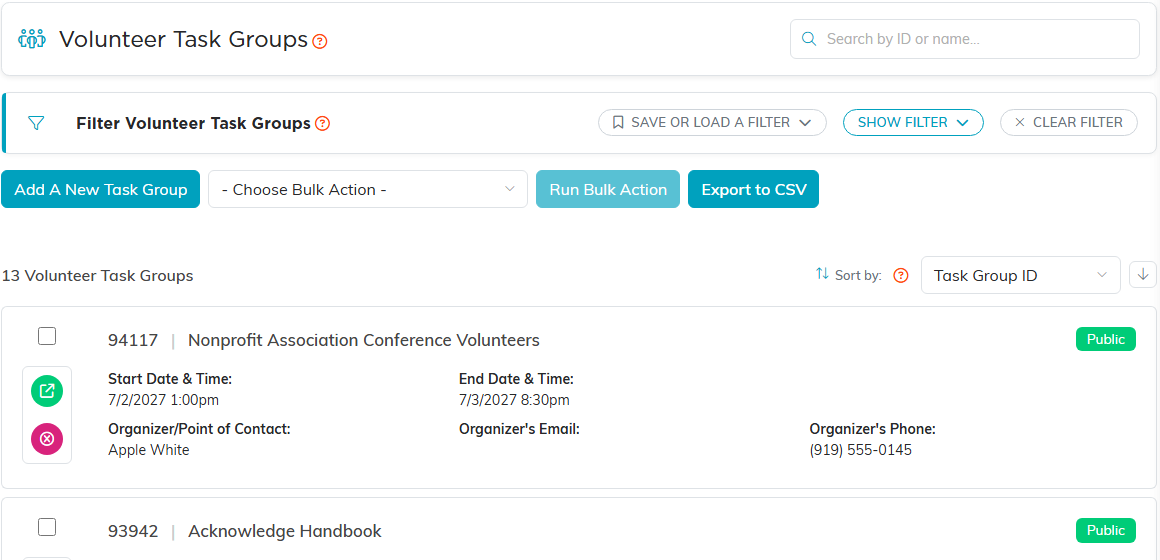Click the end date 7/3/2027 8:30pm

[x=513, y=400]
